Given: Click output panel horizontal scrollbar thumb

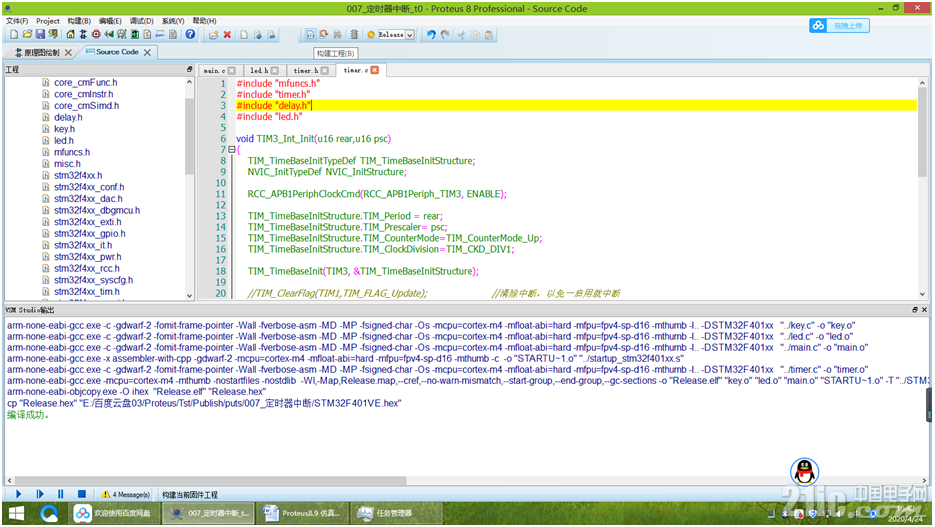Looking at the screenshot, I should tap(210, 480).
